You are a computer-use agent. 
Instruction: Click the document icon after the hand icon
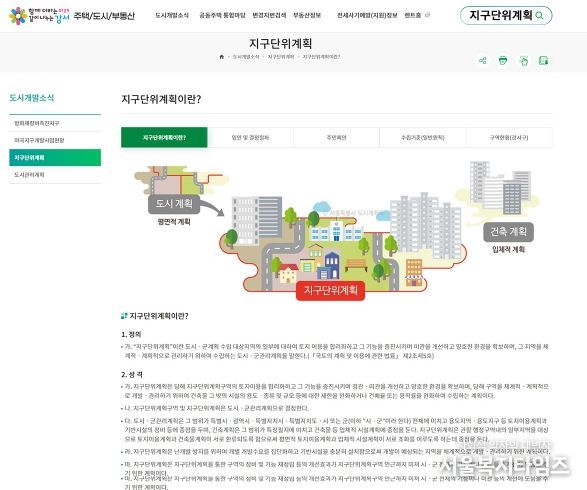click(x=544, y=60)
